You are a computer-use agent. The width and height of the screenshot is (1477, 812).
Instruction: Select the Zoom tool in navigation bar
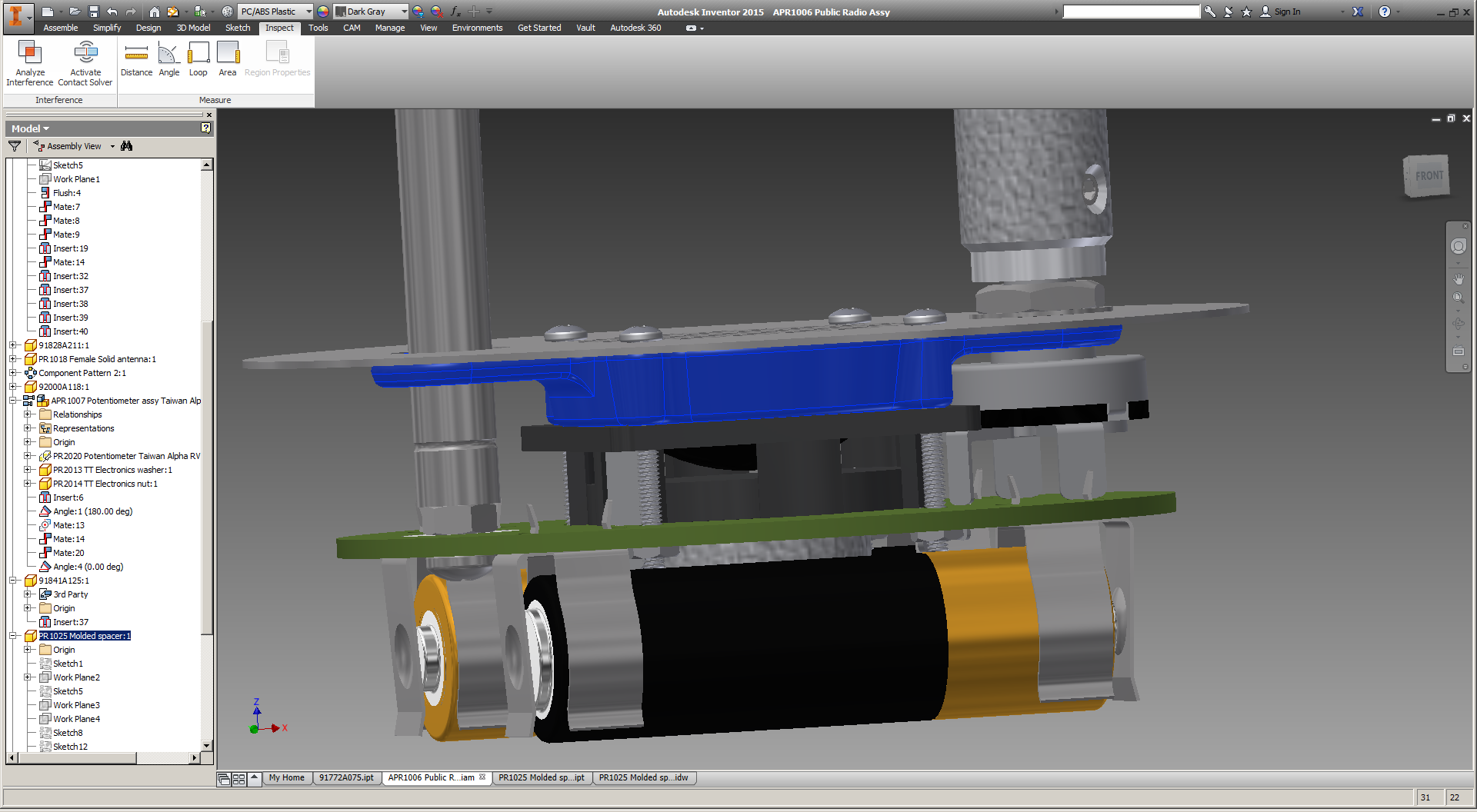tap(1458, 298)
